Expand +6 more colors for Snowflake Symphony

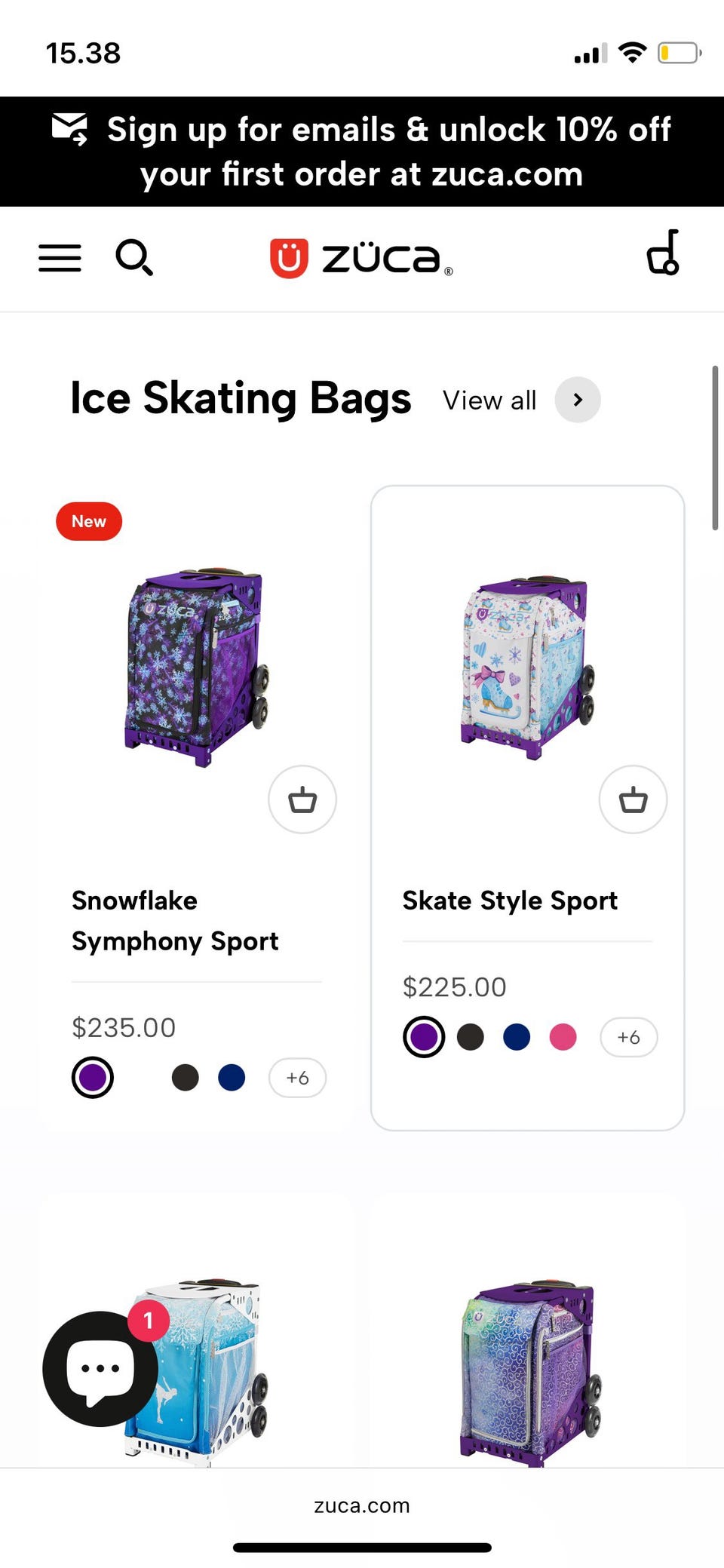point(297,1078)
